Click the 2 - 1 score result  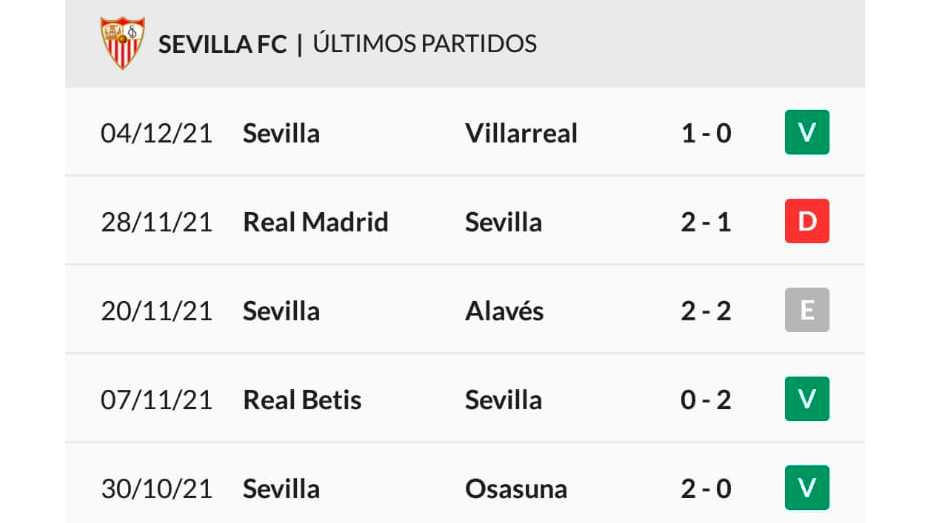click(x=706, y=222)
